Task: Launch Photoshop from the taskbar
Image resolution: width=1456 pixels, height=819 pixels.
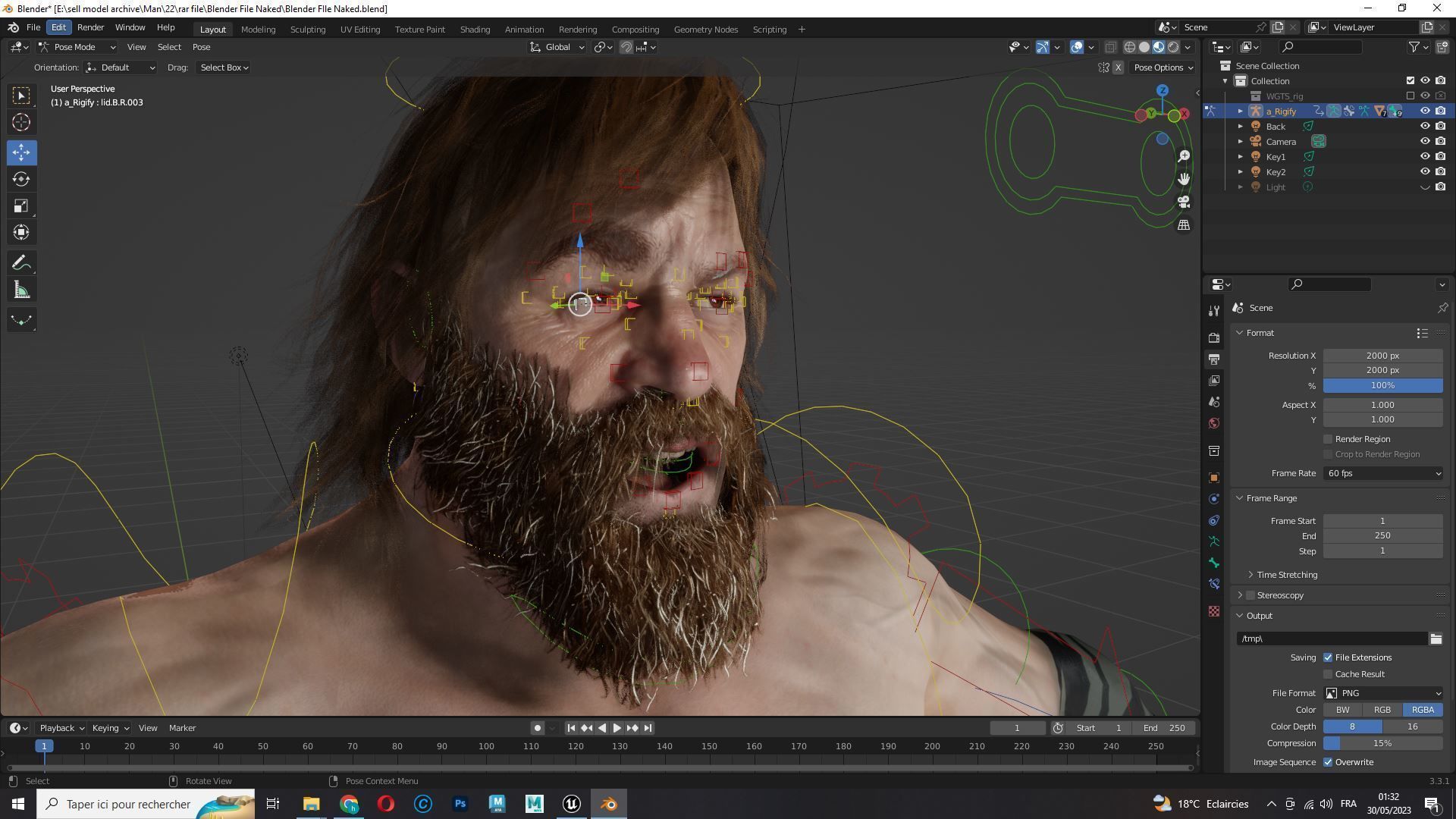Action: 460,804
